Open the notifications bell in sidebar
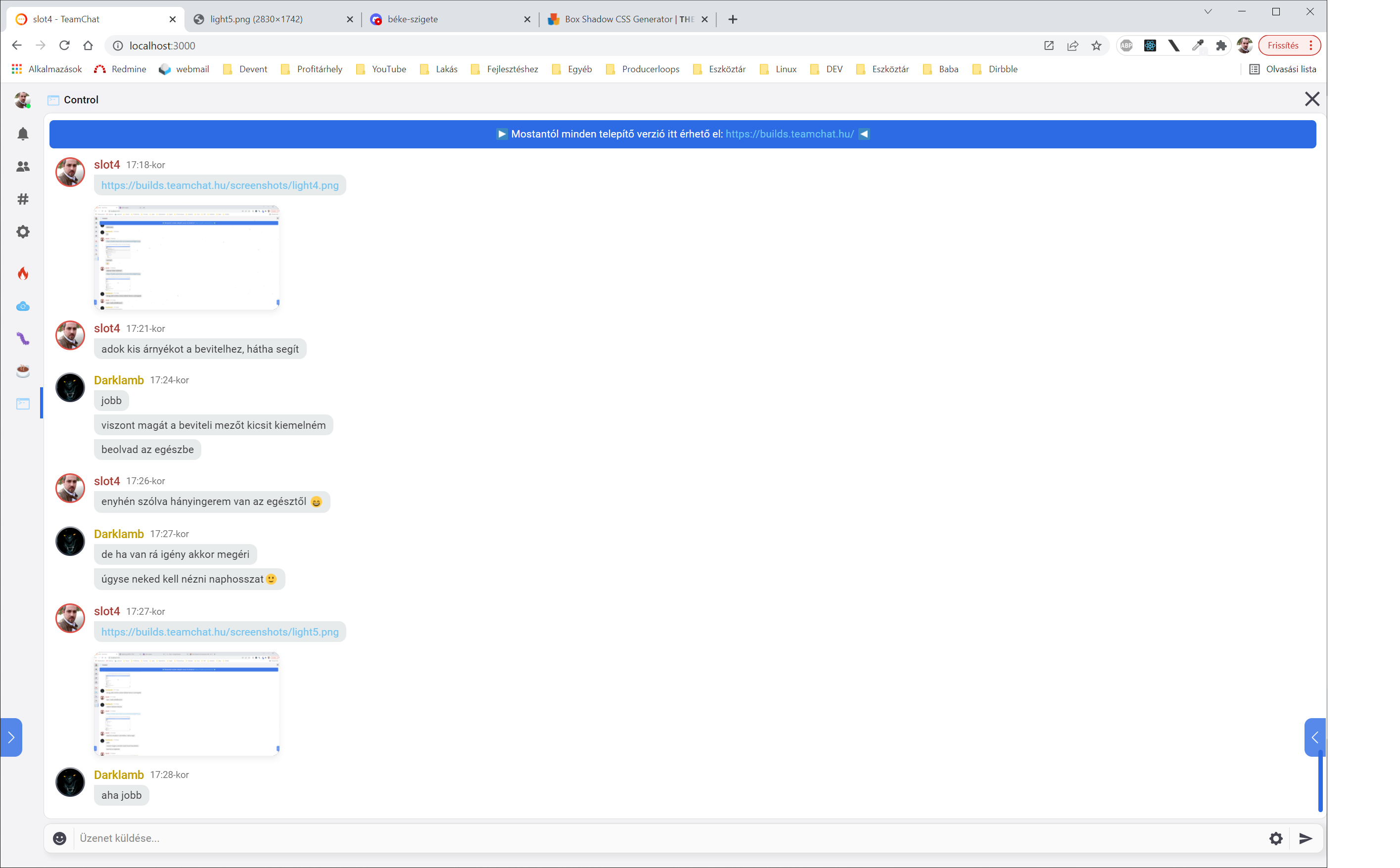Screen dimensions: 1400x868 [x=23, y=134]
